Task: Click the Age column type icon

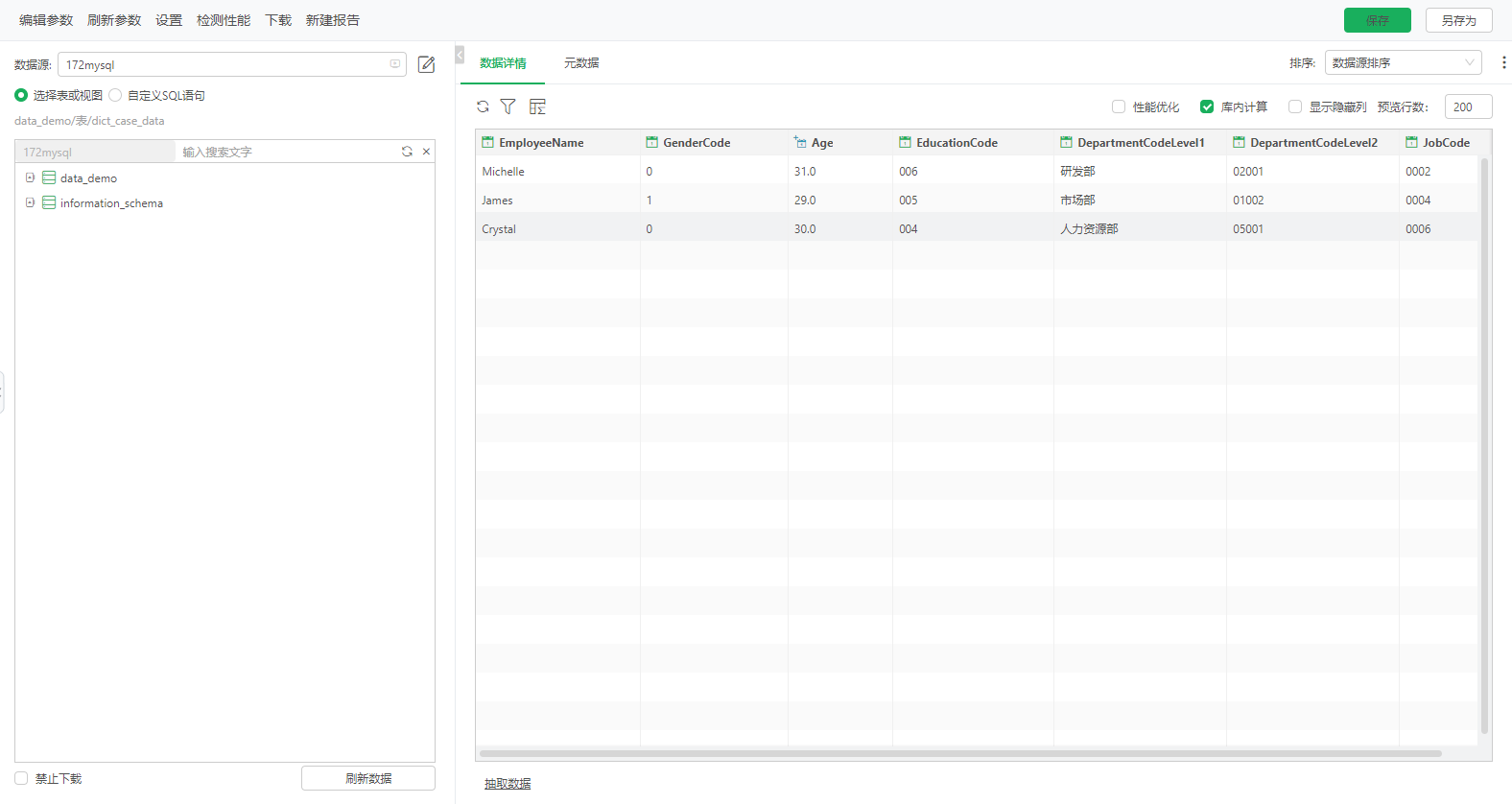Action: click(800, 142)
